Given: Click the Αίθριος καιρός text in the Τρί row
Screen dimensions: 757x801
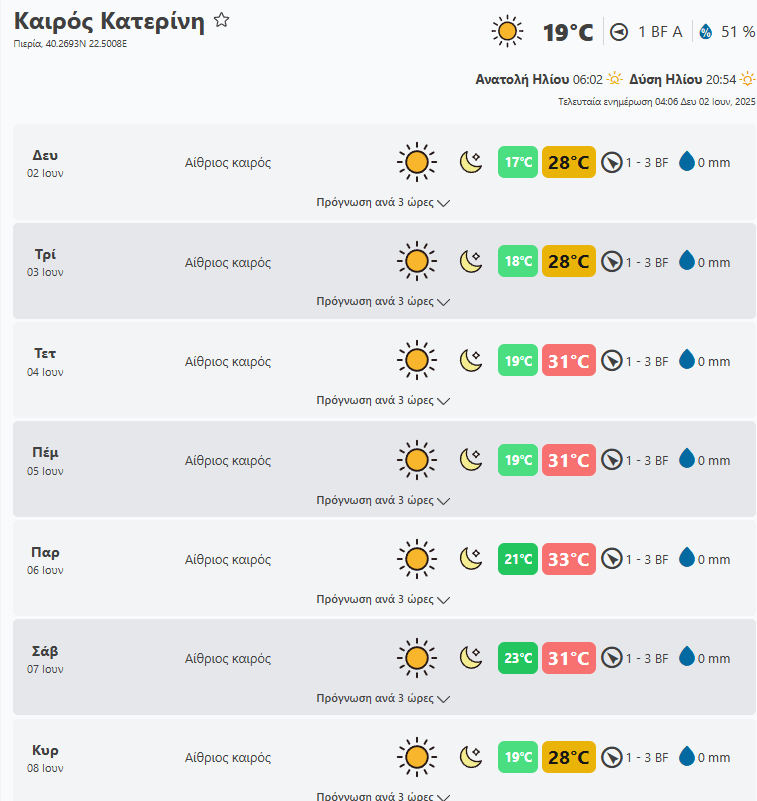Looking at the screenshot, I should (x=228, y=263).
